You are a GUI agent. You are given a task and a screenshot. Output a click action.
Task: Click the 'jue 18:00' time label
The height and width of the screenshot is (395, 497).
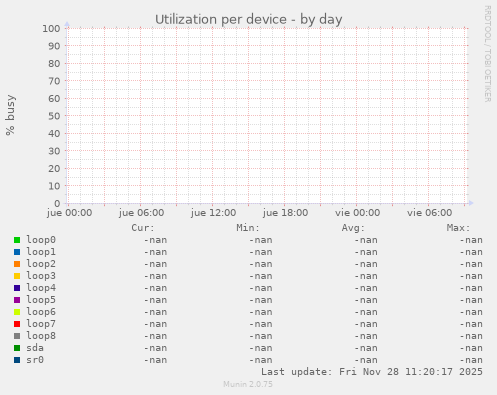(285, 213)
